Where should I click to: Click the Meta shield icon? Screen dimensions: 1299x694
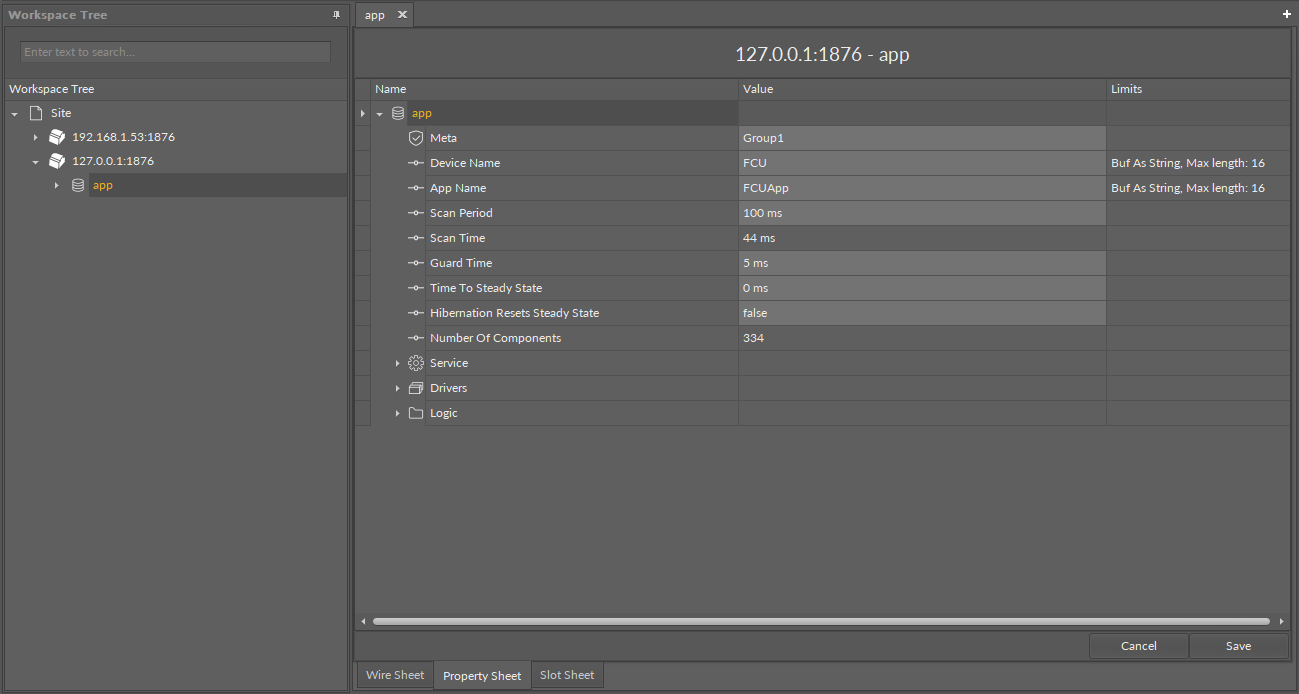point(416,138)
